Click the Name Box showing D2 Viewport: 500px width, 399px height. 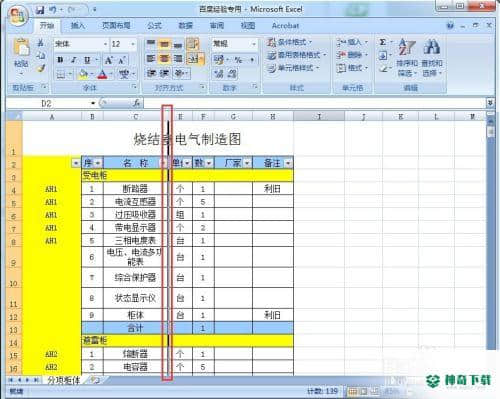tap(47, 103)
